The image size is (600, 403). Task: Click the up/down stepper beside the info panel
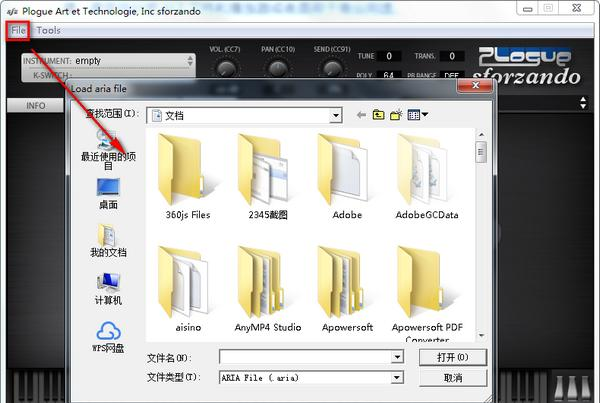[x=583, y=103]
